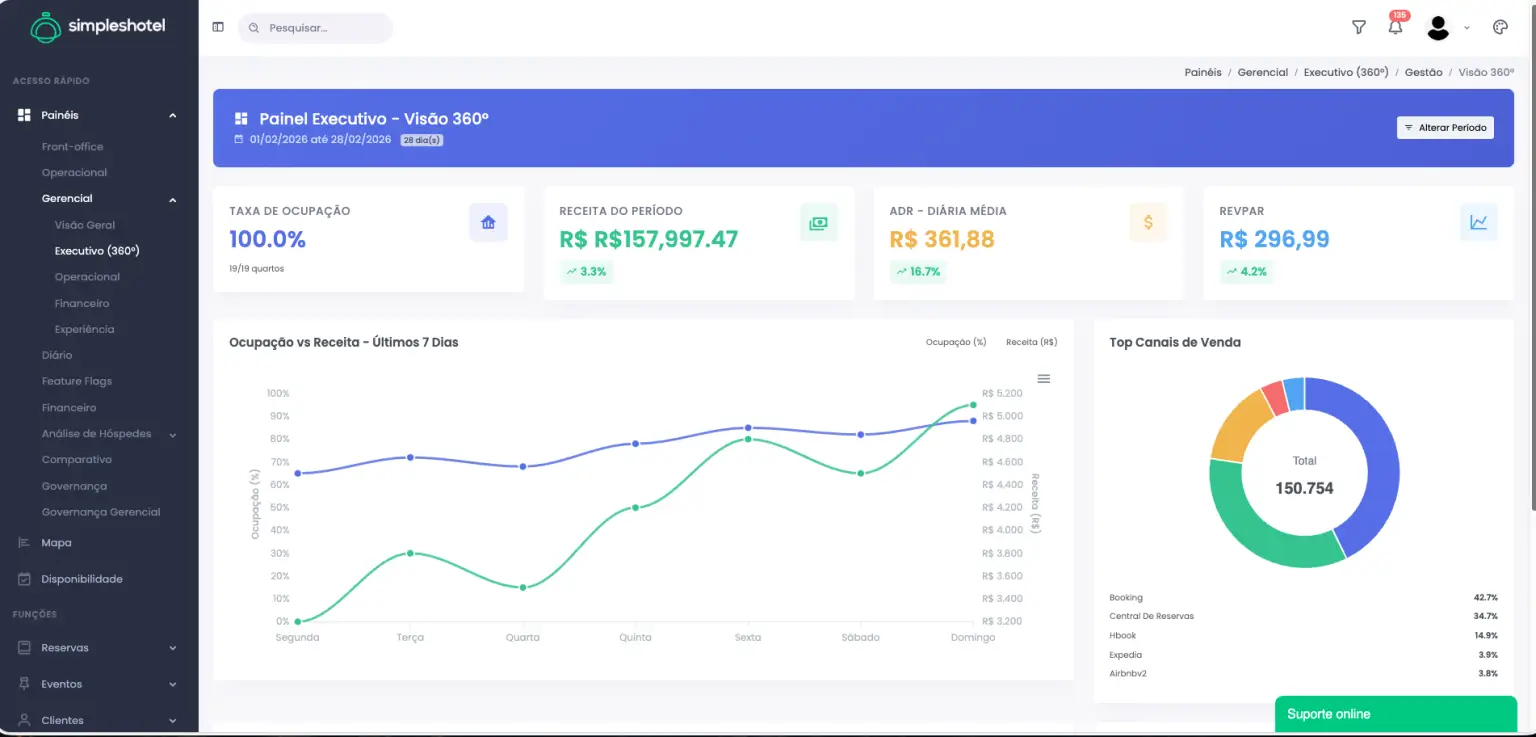
Task: Click the Pesquisar search field
Action: click(315, 27)
